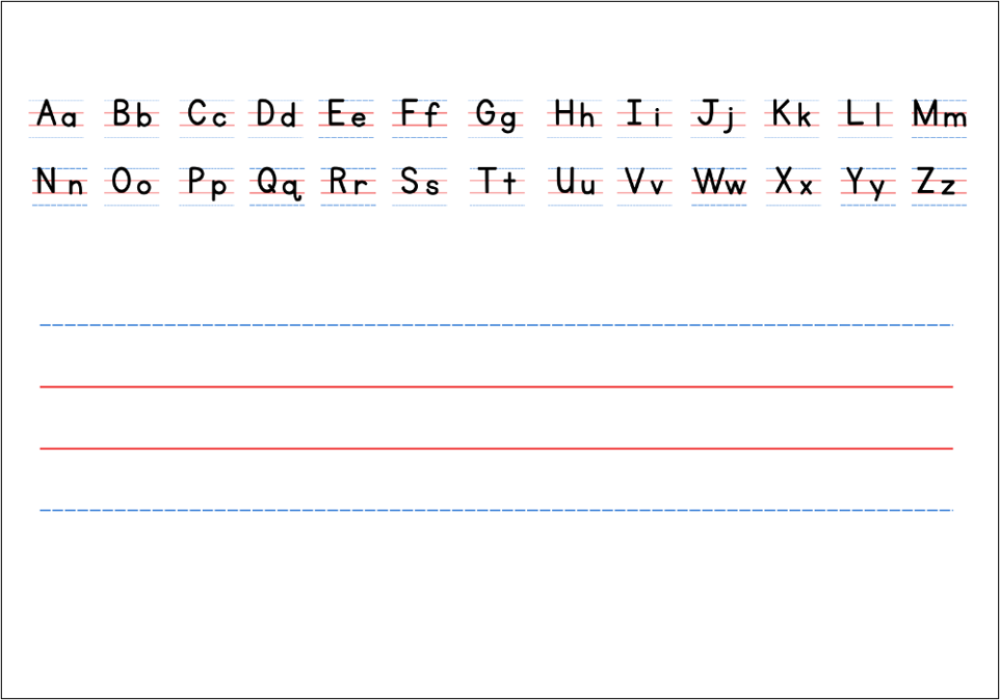
Task: Select the Nn letter pair
Action: pyautogui.click(x=60, y=183)
